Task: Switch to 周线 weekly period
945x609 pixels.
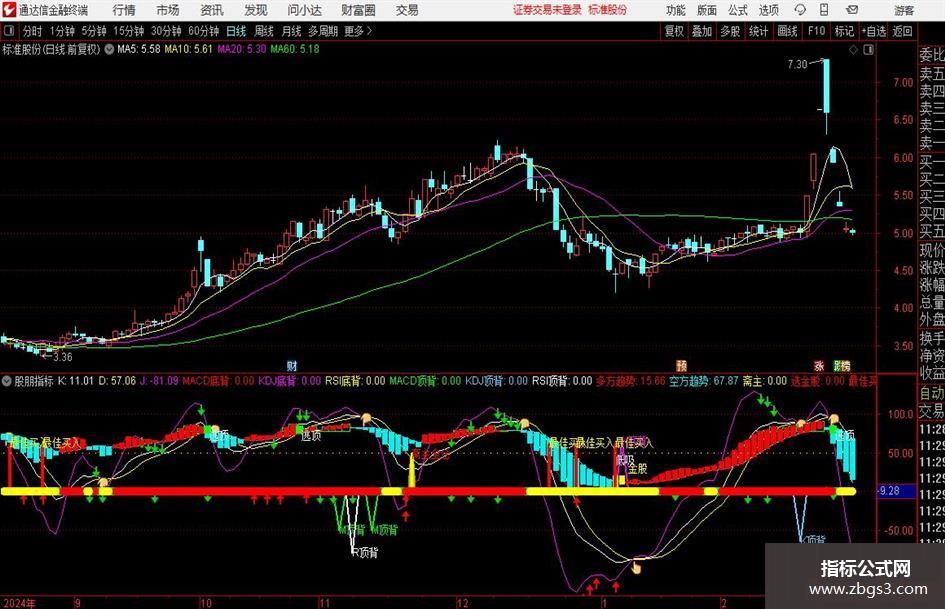Action: tap(264, 31)
